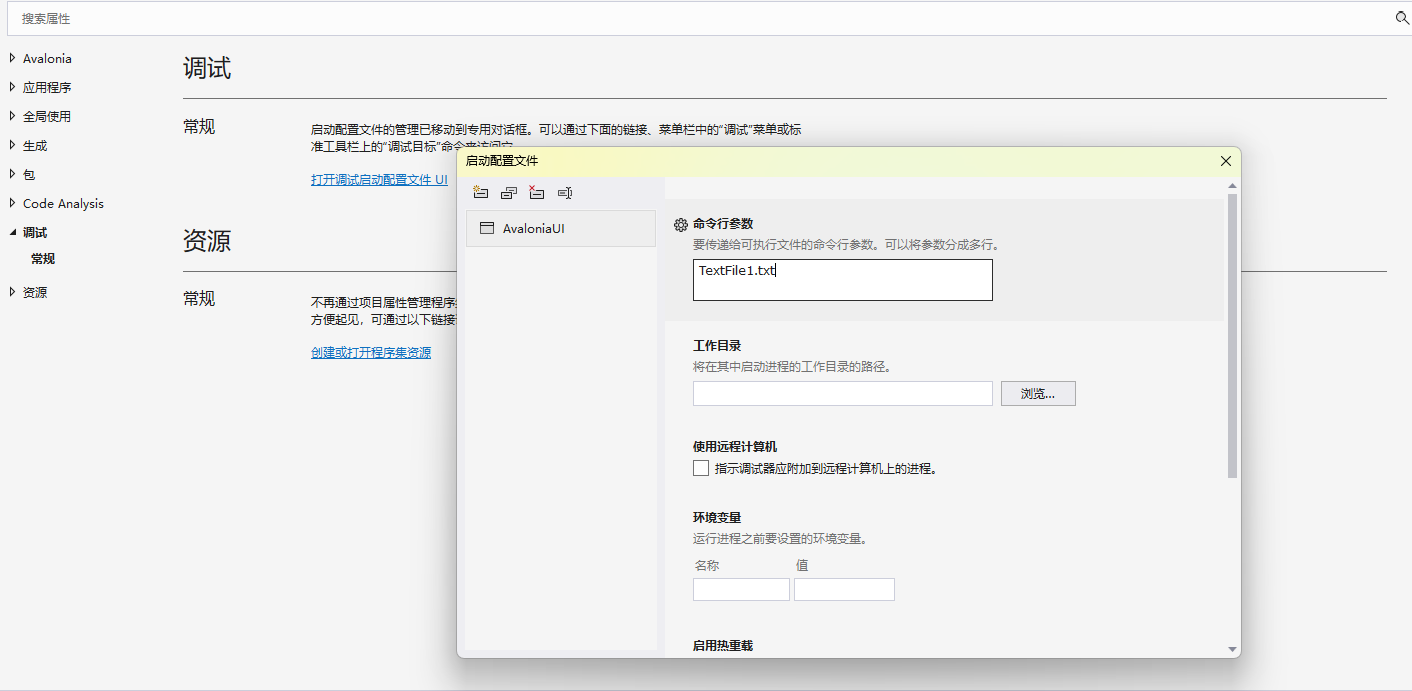1412x691 pixels.
Task: Click the 工作目录 path field
Action: (x=843, y=393)
